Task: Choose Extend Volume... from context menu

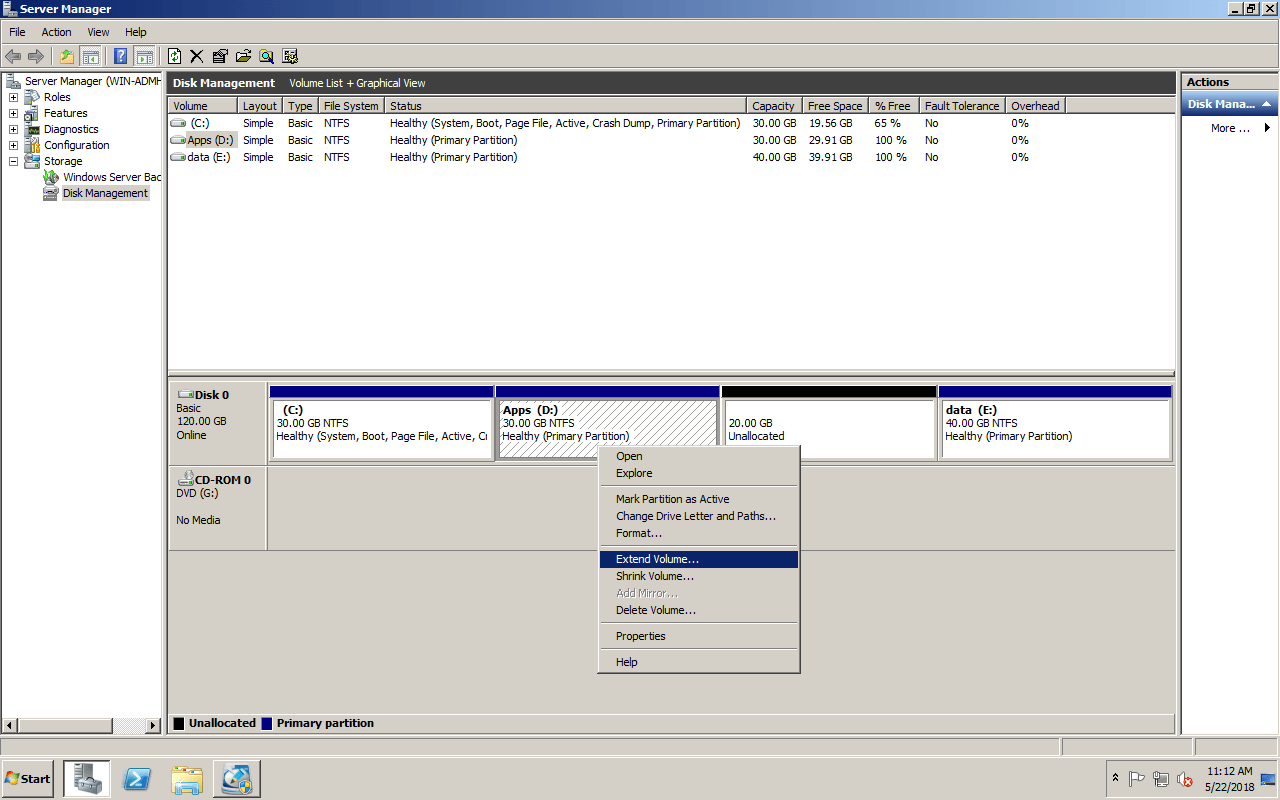Action: (x=657, y=559)
